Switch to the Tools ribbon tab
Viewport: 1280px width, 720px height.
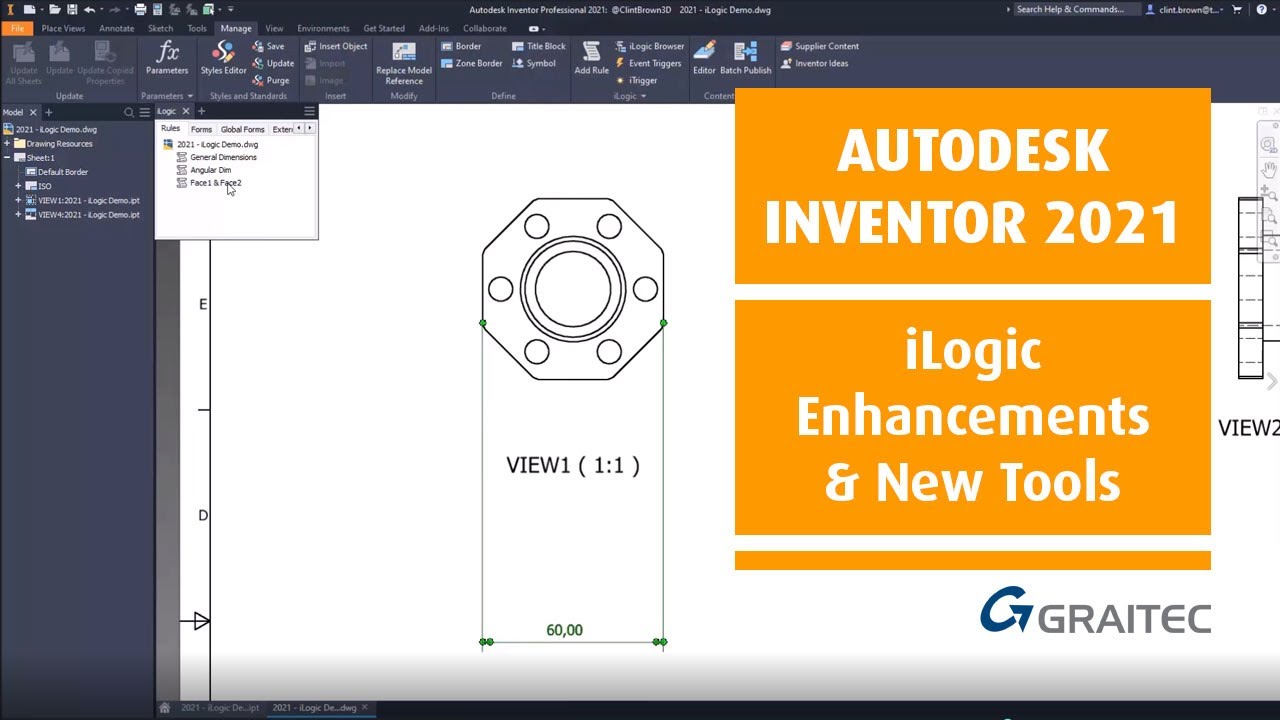[197, 28]
